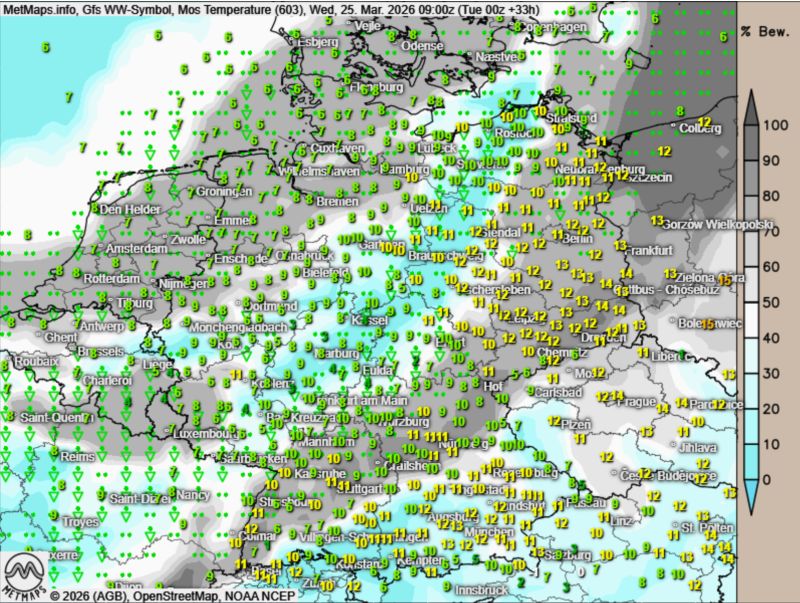Select the Nancy city label
Viewport: 800px width, 603px height.
tap(191, 494)
